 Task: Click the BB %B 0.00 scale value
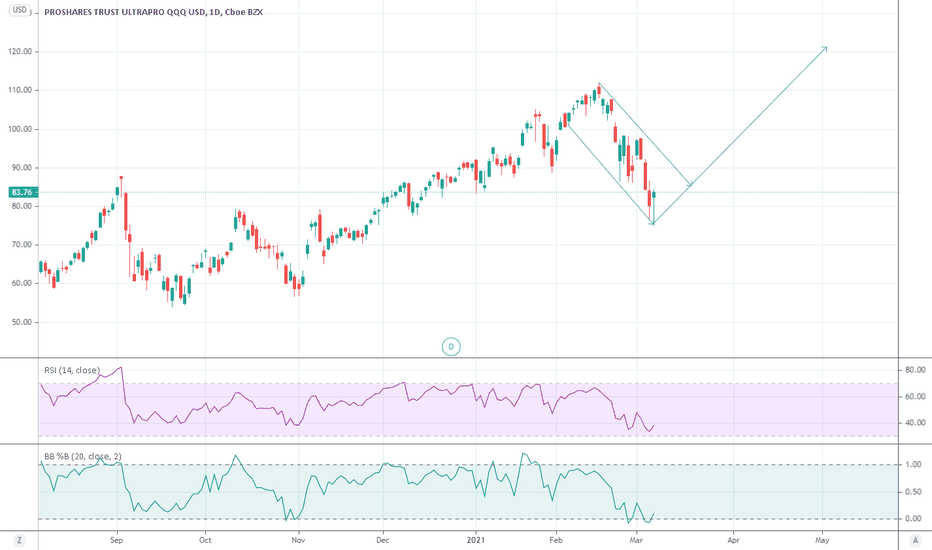click(x=912, y=518)
